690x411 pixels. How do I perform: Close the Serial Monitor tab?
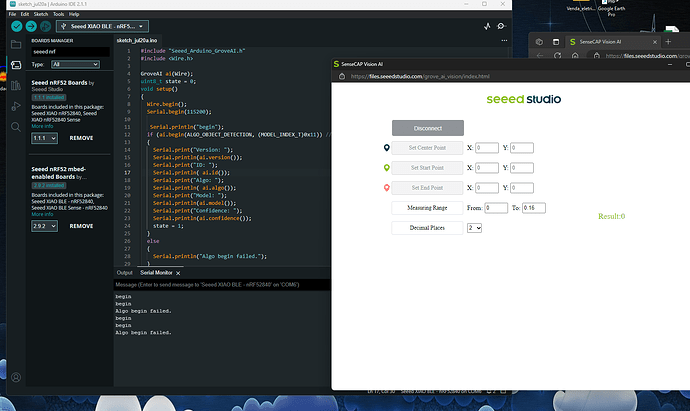[178, 273]
